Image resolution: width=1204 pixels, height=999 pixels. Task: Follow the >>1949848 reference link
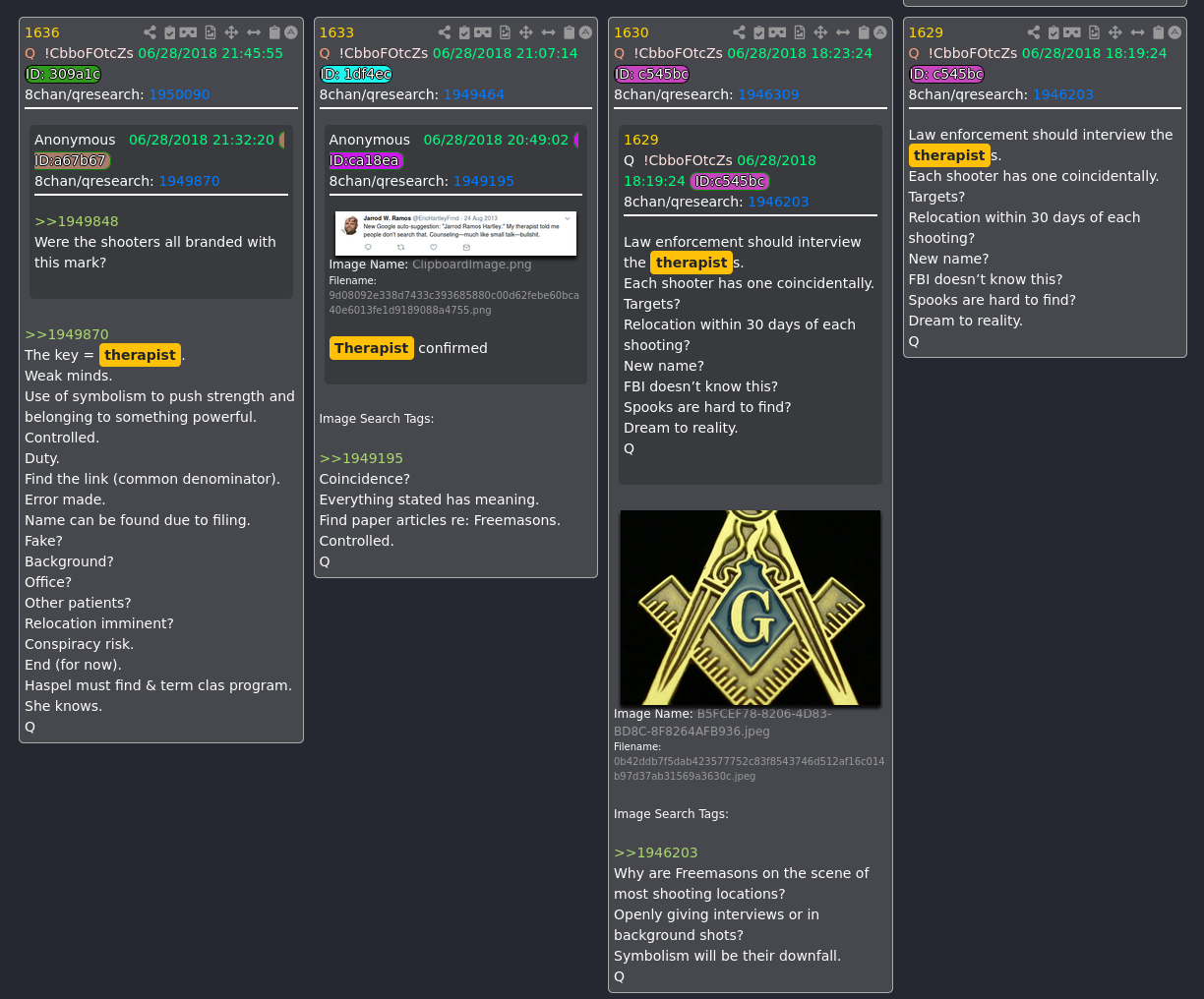77,221
